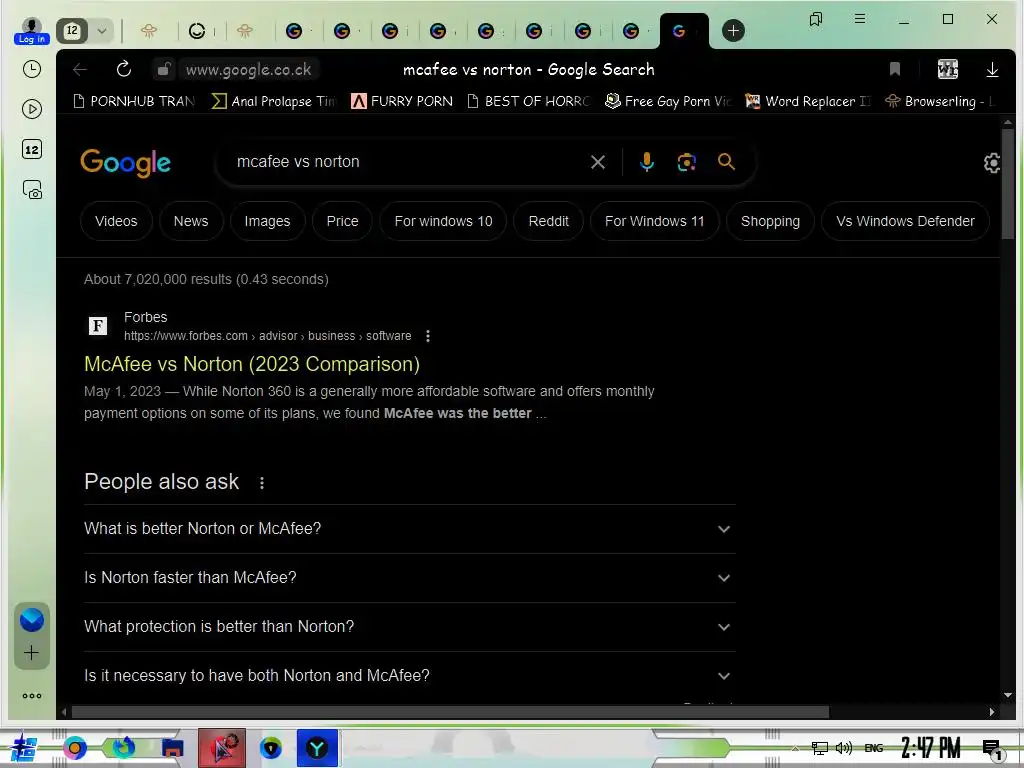Expand What protection is better than Norton?
The image size is (1024, 768).
[409, 627]
